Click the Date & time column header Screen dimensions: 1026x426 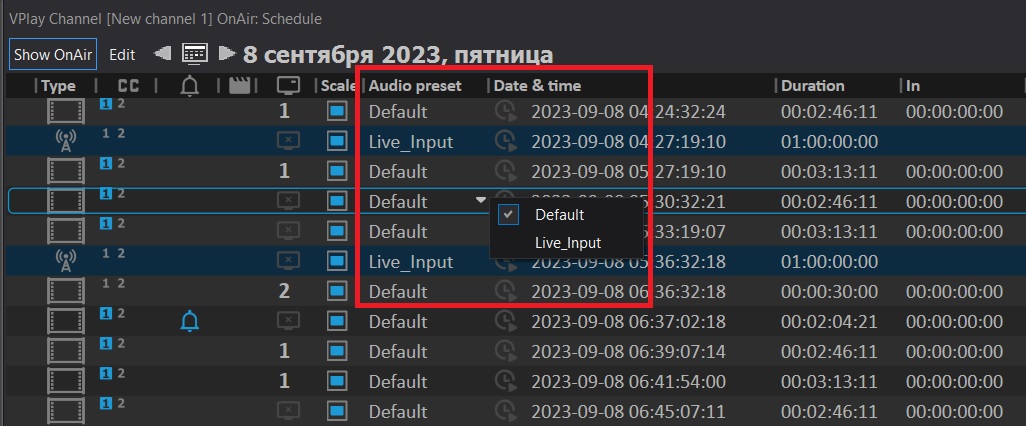tap(537, 86)
